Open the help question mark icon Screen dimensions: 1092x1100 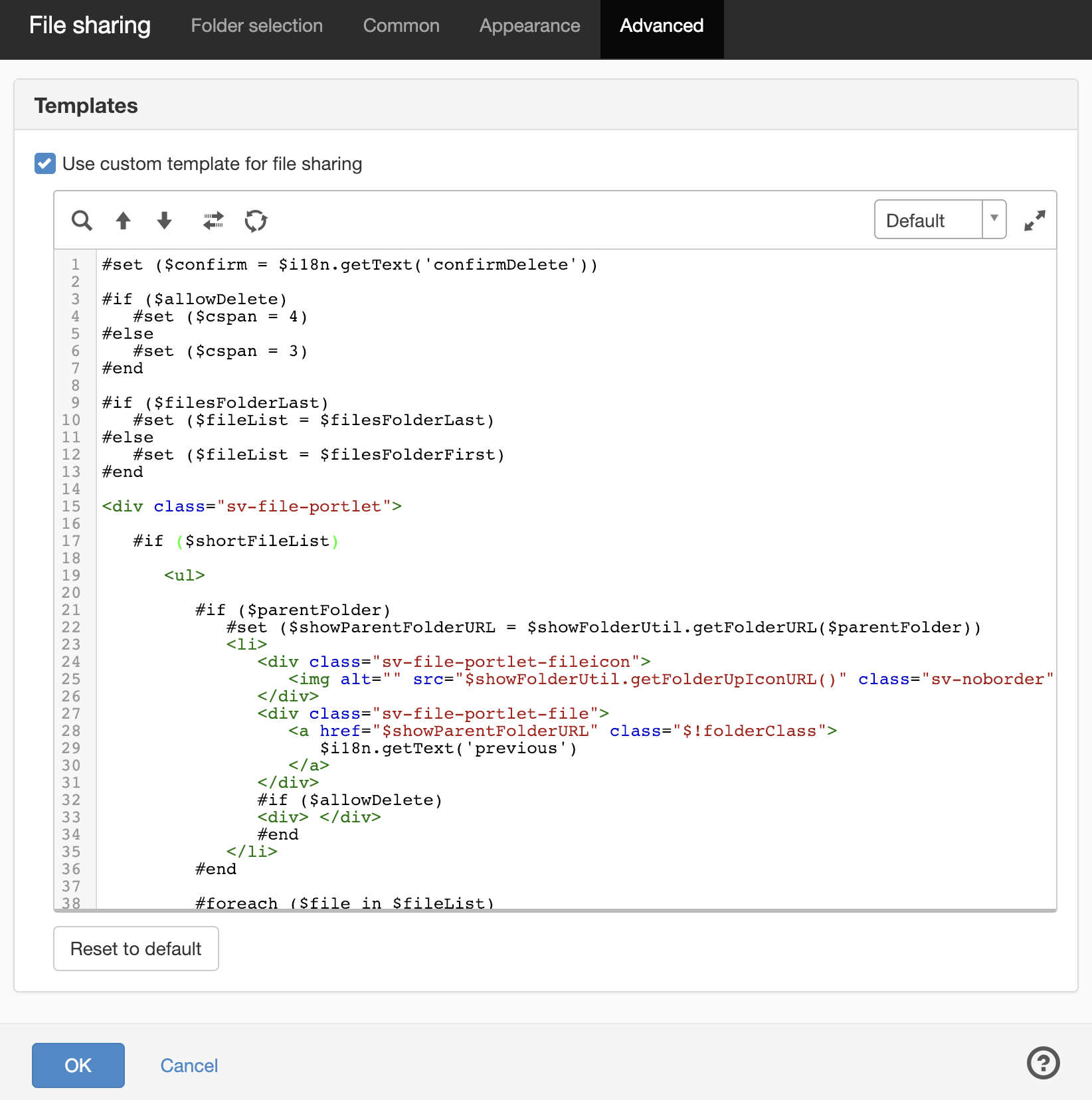pyautogui.click(x=1043, y=1063)
